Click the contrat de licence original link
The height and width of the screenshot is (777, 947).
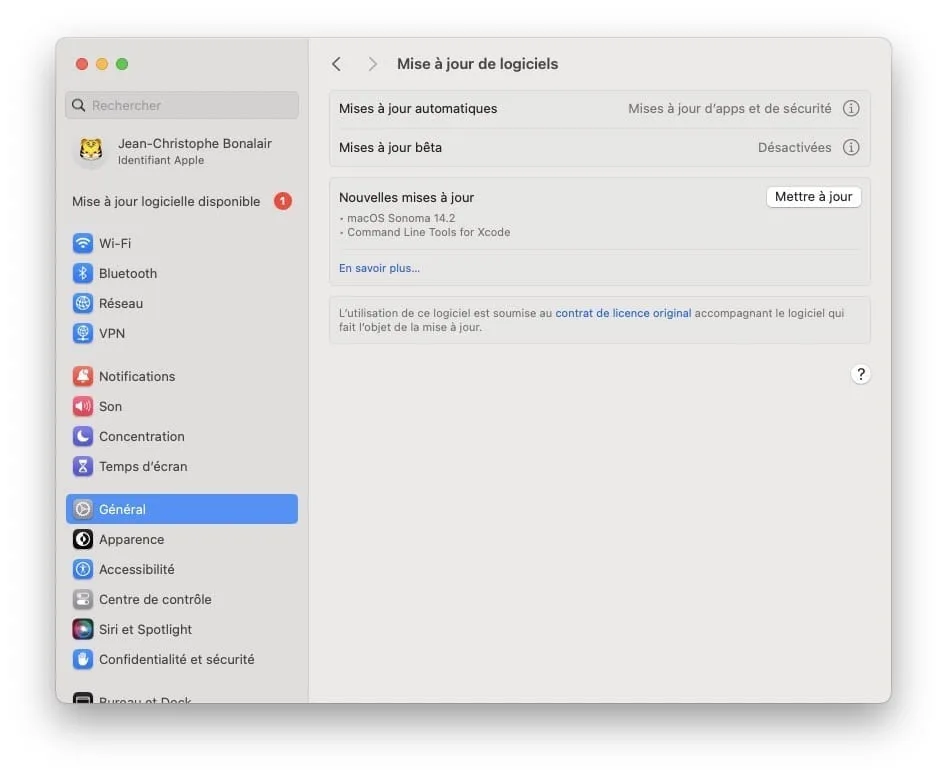pos(622,312)
